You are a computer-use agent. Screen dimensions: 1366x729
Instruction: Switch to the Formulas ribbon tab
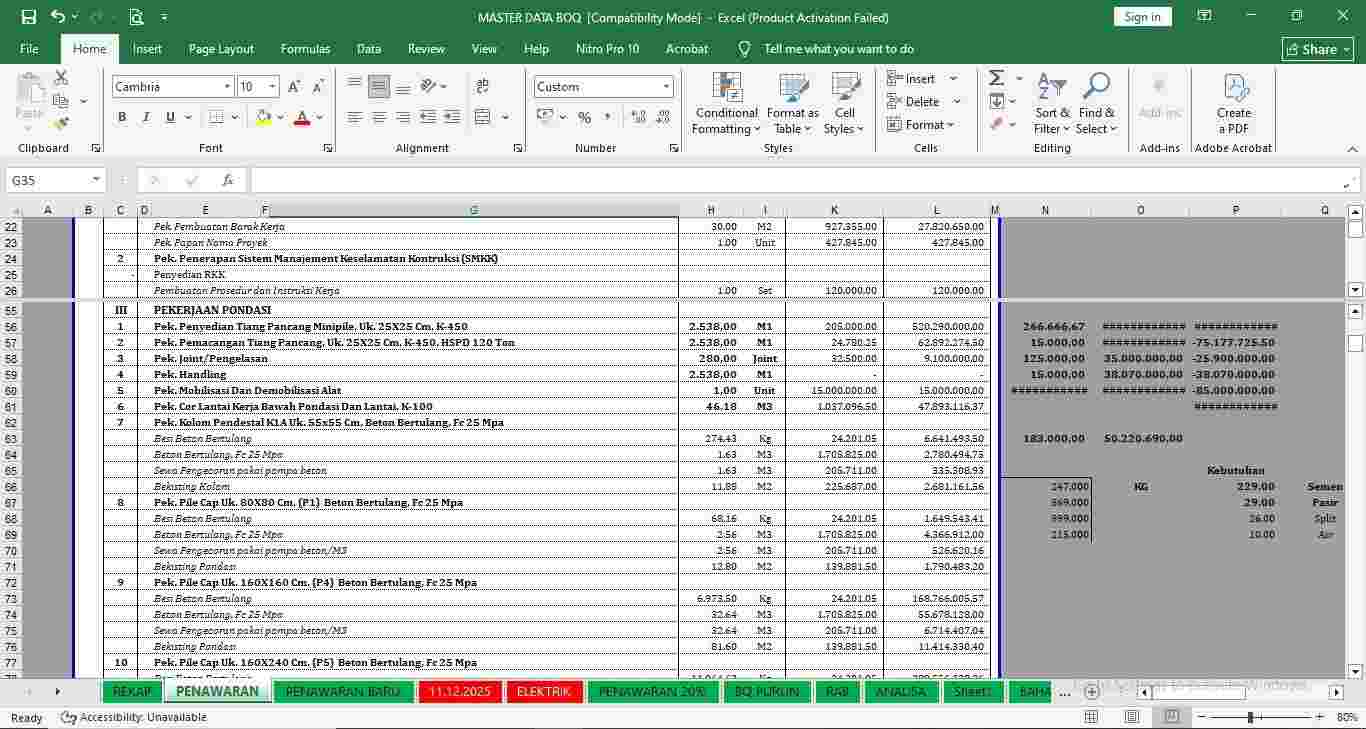305,49
